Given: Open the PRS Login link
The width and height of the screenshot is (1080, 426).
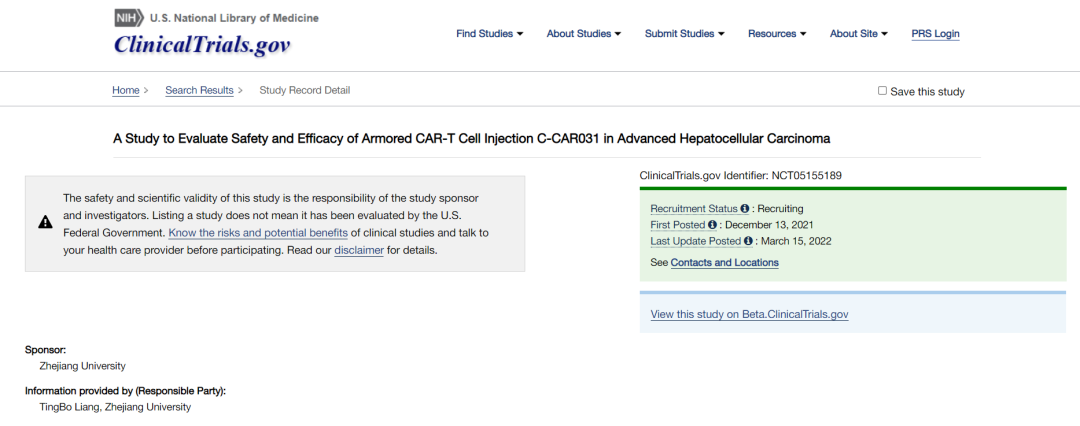Looking at the screenshot, I should click(x=935, y=34).
